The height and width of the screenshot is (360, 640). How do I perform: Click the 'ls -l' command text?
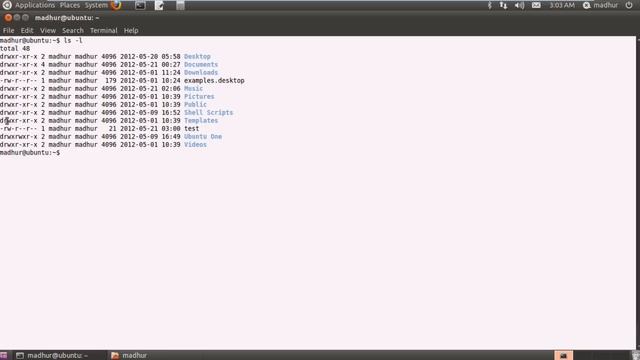pyautogui.click(x=73, y=40)
